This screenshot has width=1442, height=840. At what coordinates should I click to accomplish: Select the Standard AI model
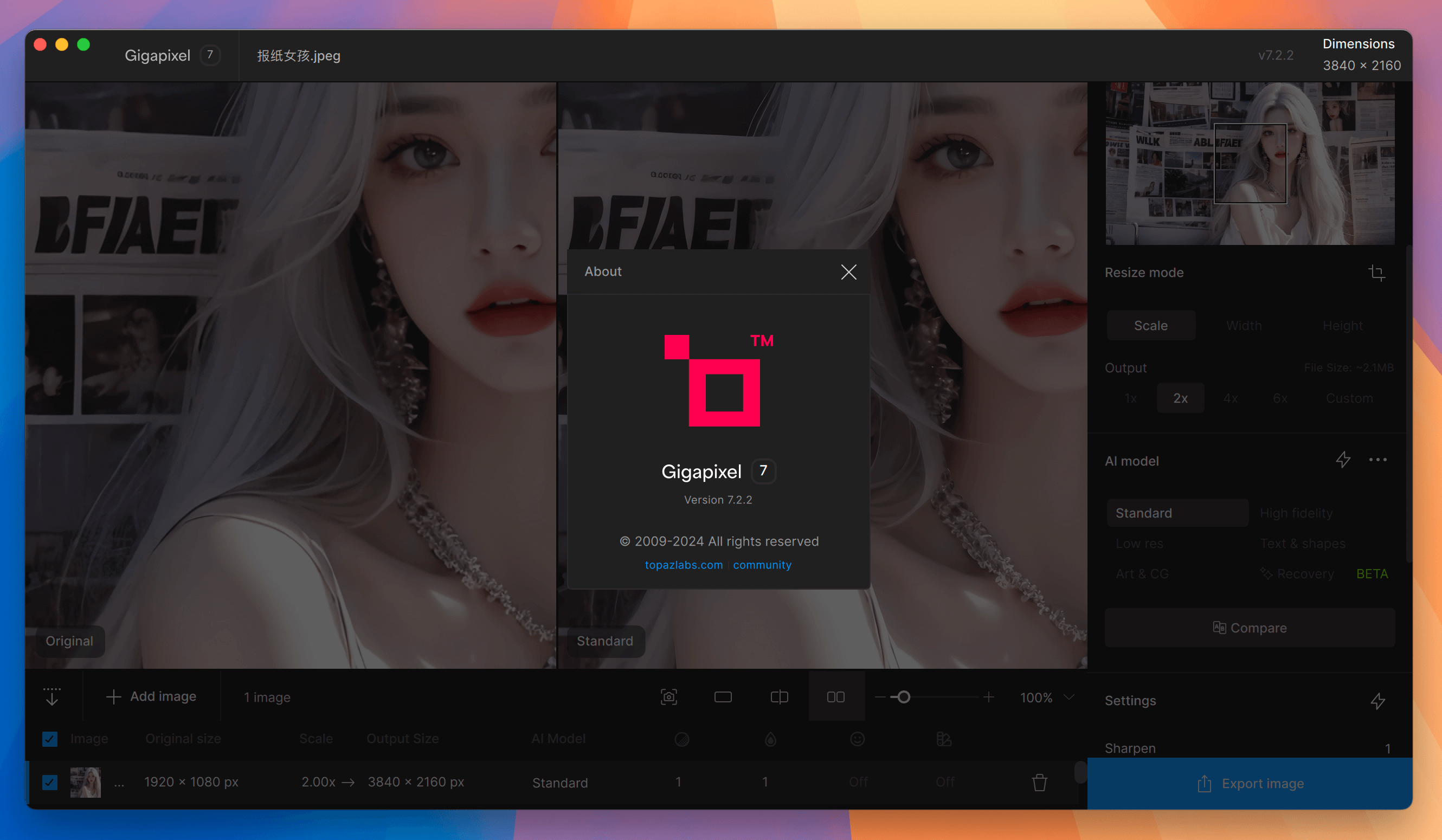1177,513
